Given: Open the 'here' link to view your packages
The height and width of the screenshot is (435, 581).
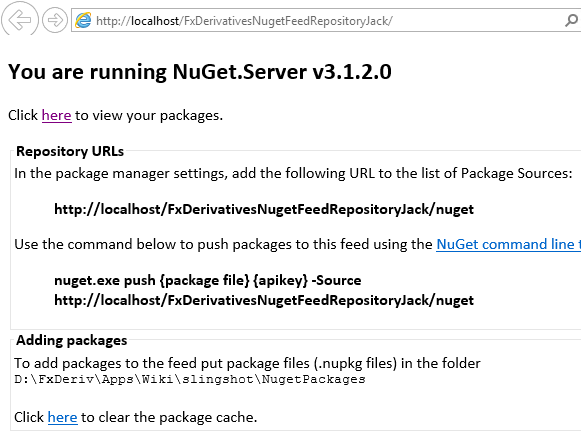Looking at the screenshot, I should click(56, 115).
